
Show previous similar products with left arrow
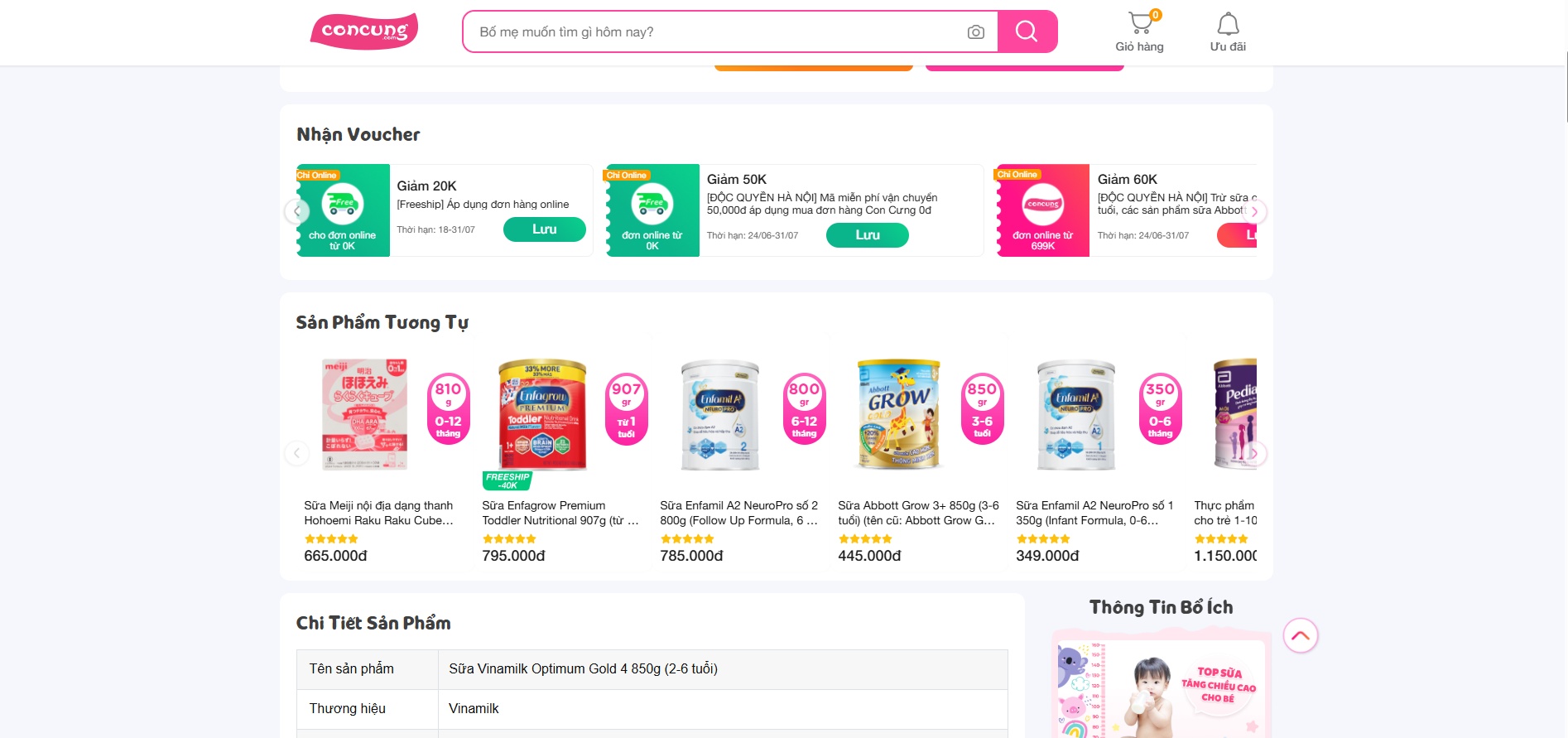point(296,453)
